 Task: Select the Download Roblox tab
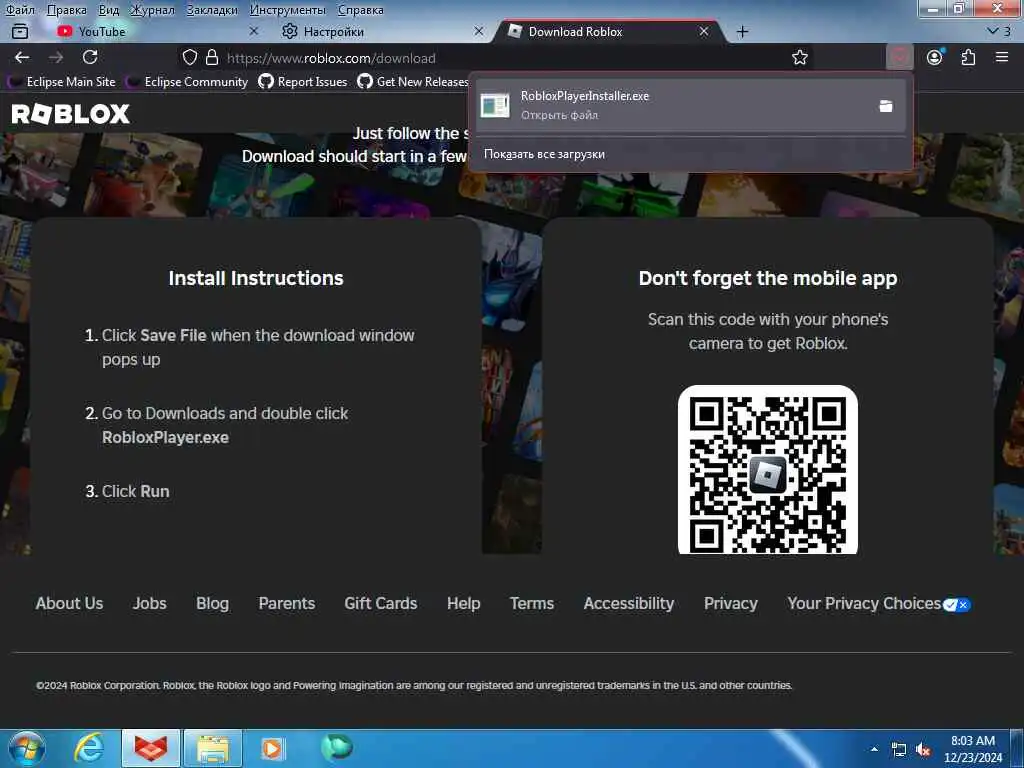[607, 31]
